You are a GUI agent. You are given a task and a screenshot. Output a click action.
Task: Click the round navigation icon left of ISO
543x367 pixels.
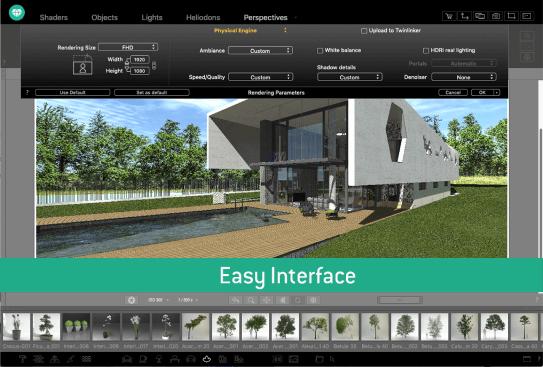point(132,300)
